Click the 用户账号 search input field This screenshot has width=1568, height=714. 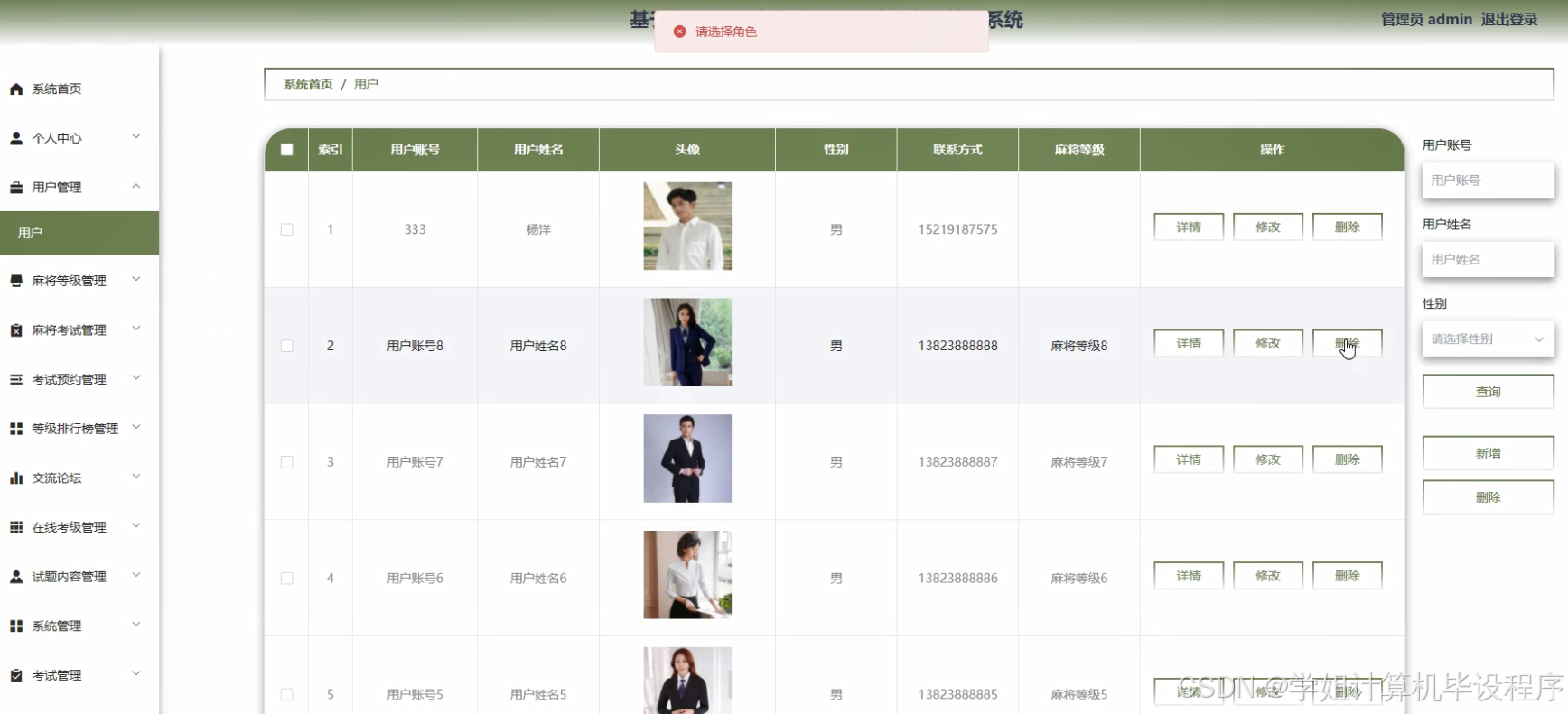(x=1488, y=181)
